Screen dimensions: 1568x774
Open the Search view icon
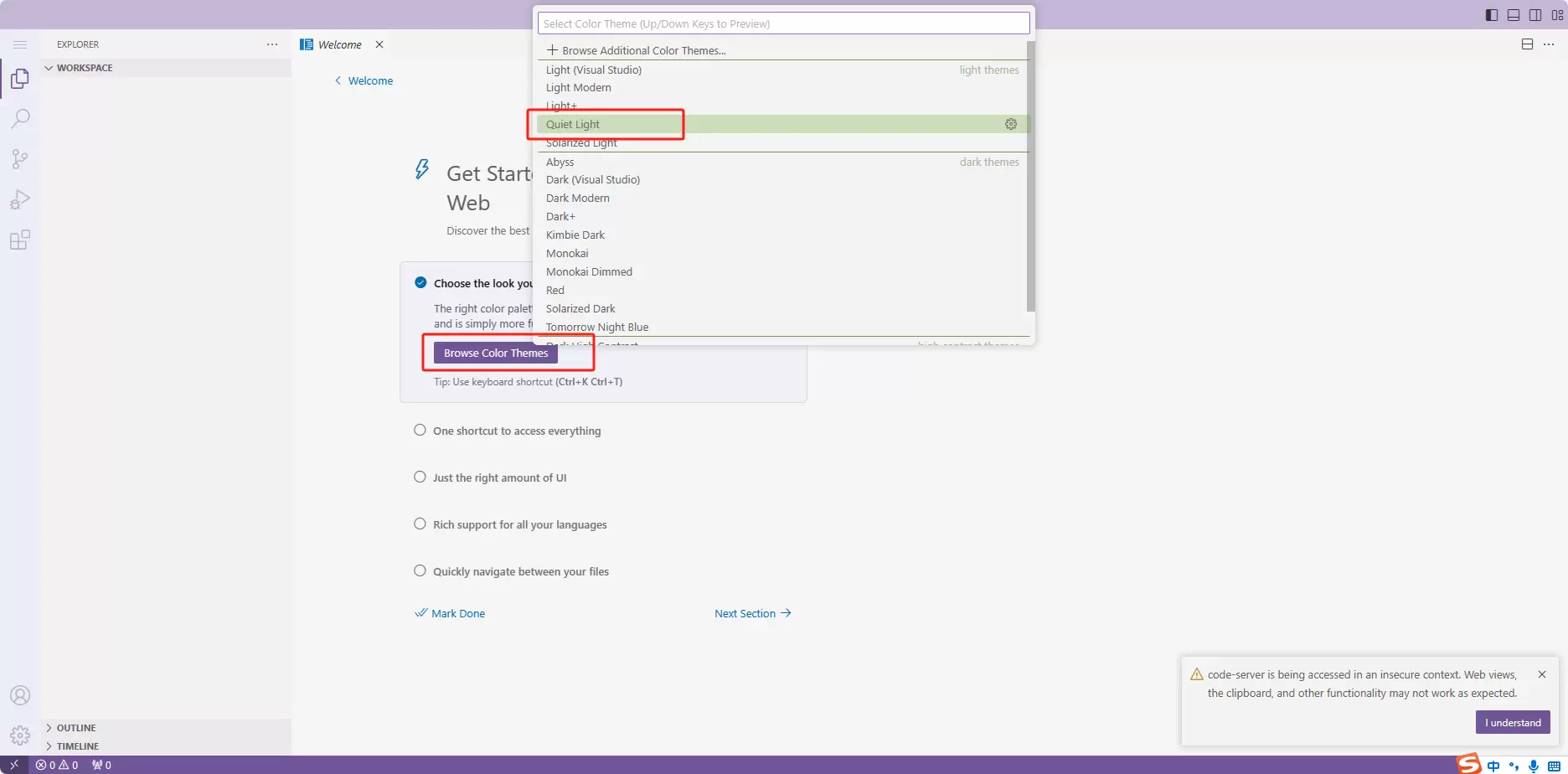[x=20, y=119]
